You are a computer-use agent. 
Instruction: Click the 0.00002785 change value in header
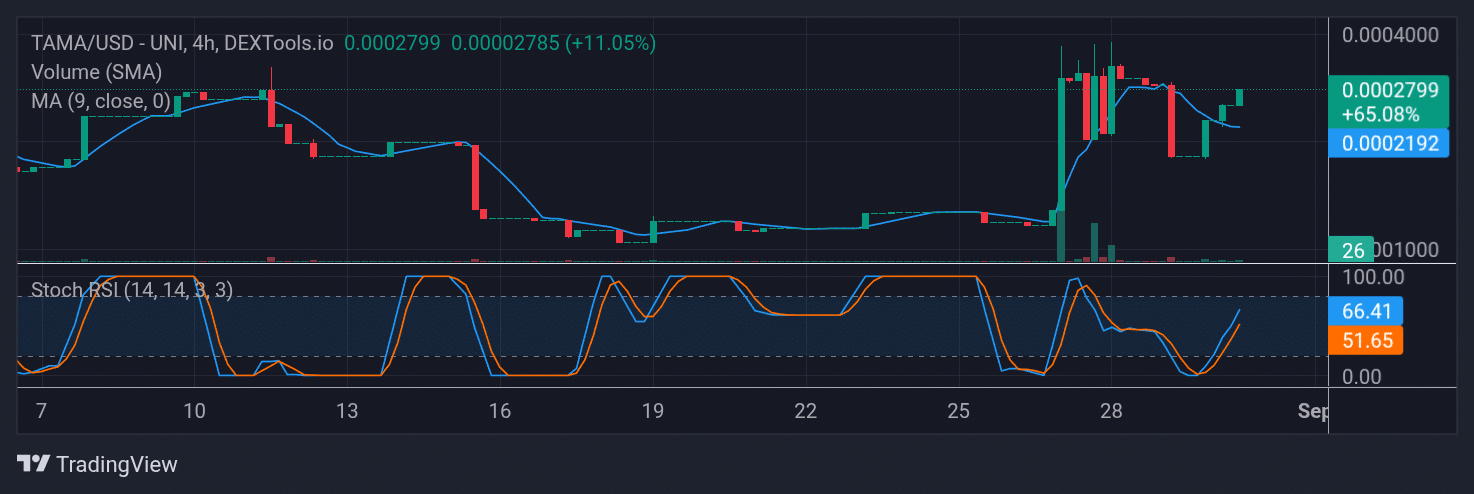click(x=505, y=43)
